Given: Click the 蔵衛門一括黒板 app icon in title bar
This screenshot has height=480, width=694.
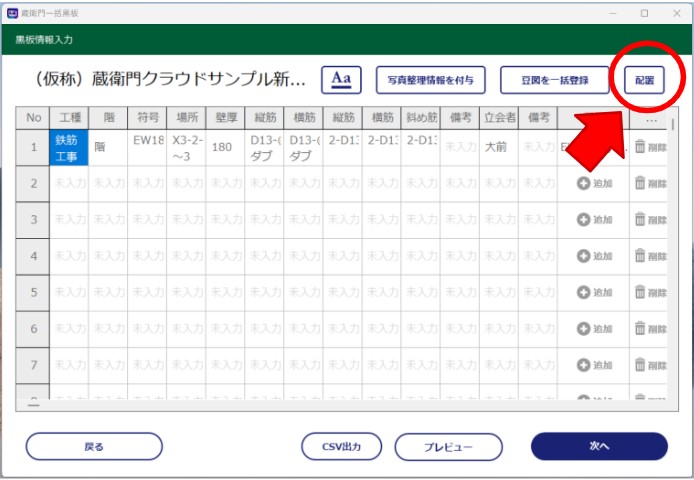Looking at the screenshot, I should tap(12, 13).
